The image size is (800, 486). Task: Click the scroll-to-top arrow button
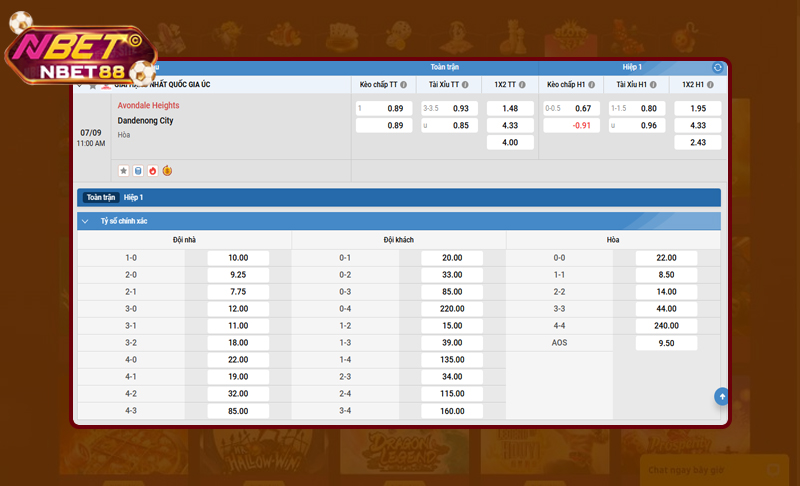pos(721,397)
